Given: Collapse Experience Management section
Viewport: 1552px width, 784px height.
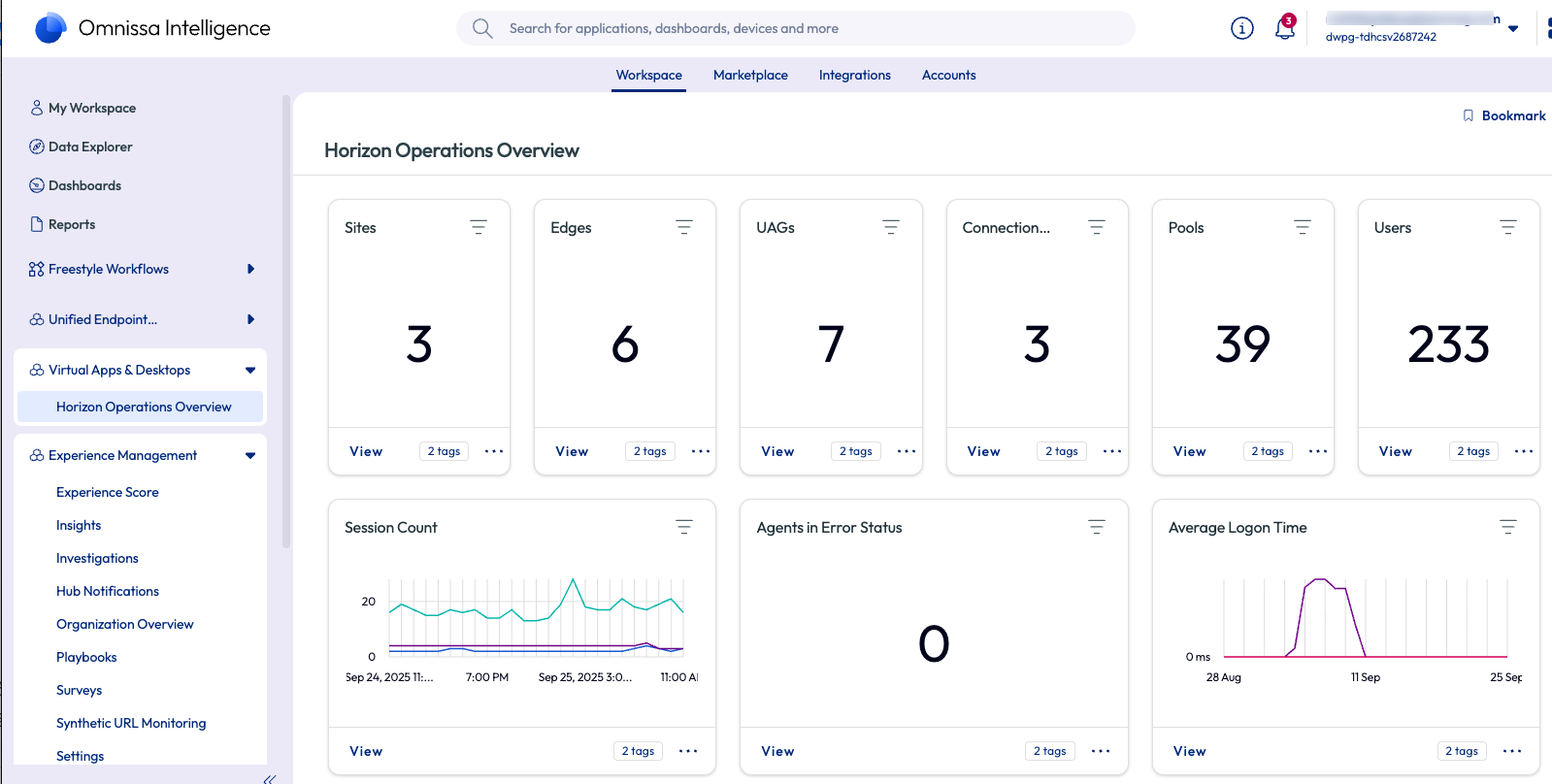Looking at the screenshot, I should tap(250, 455).
